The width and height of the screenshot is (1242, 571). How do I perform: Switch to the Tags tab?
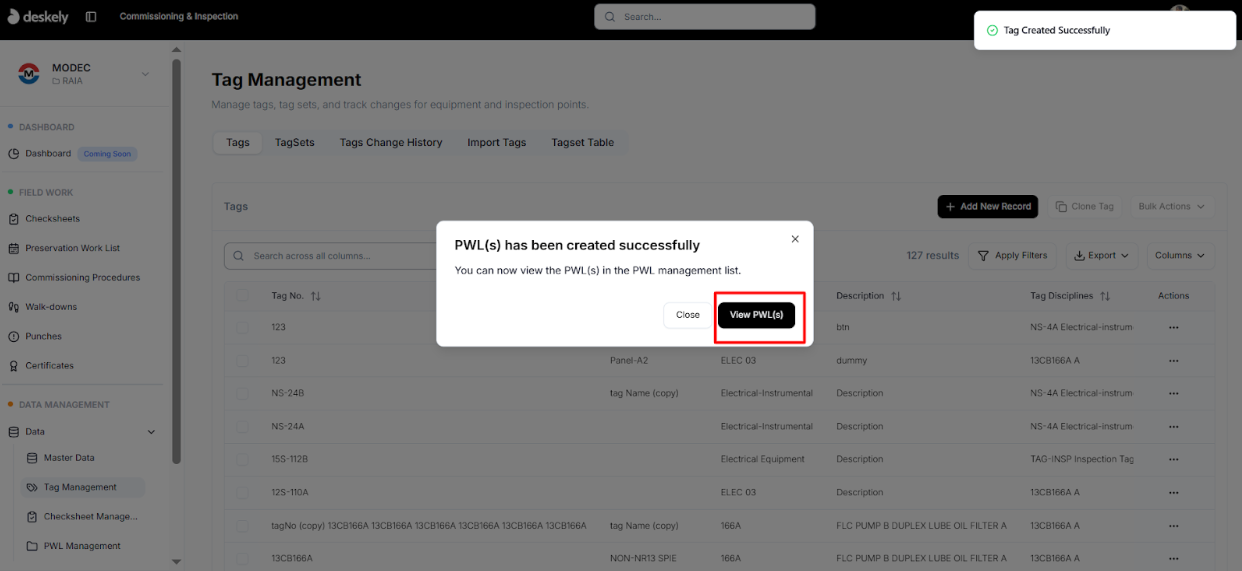click(x=238, y=142)
